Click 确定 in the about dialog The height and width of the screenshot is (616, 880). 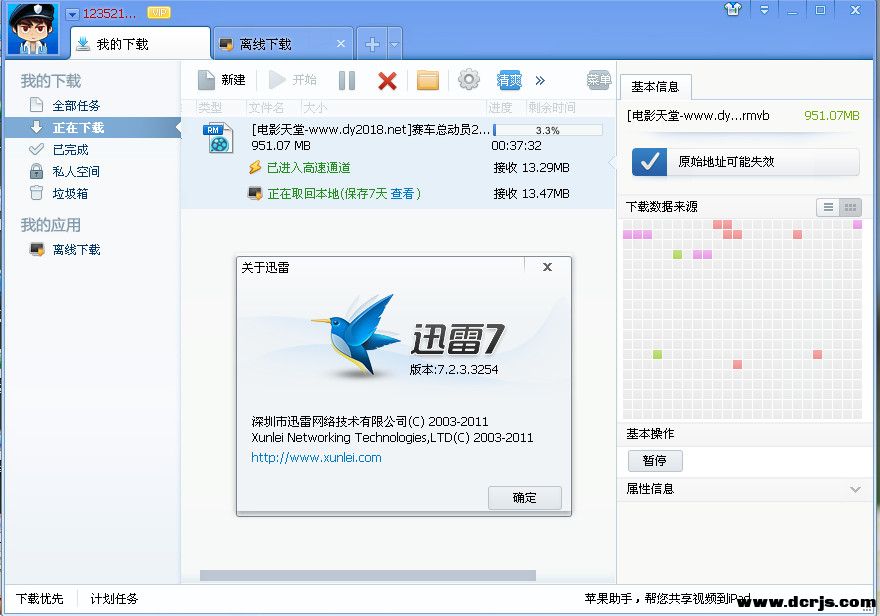[x=524, y=497]
